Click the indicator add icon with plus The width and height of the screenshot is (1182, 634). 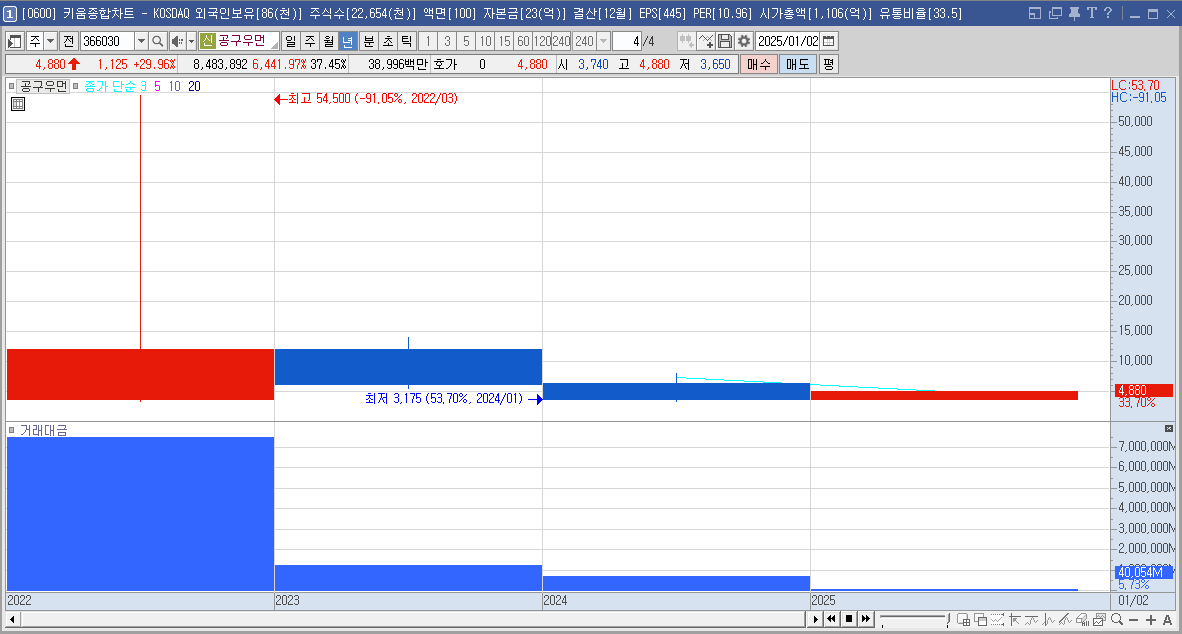686,41
